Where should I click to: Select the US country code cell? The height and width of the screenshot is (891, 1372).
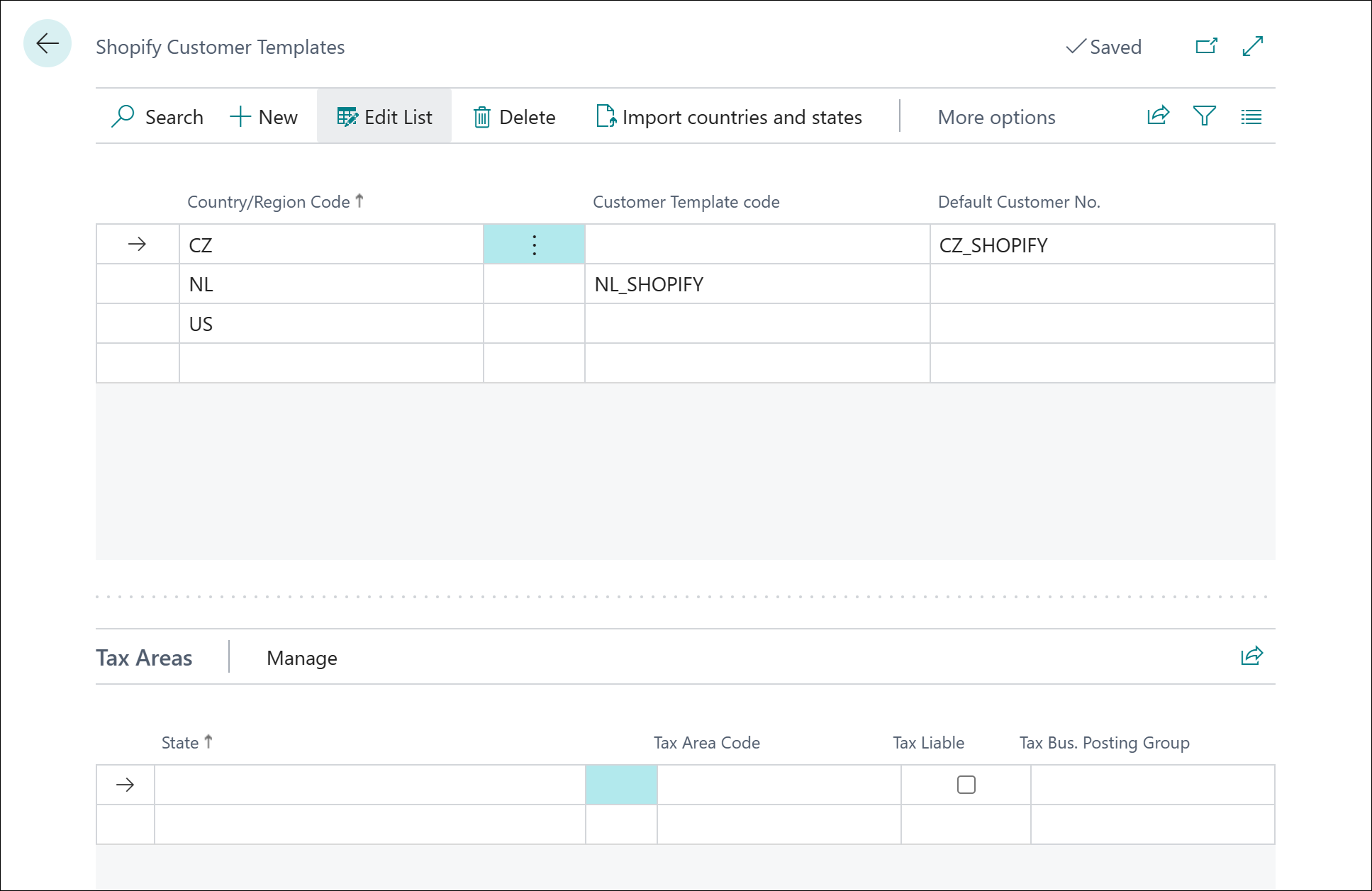point(331,324)
